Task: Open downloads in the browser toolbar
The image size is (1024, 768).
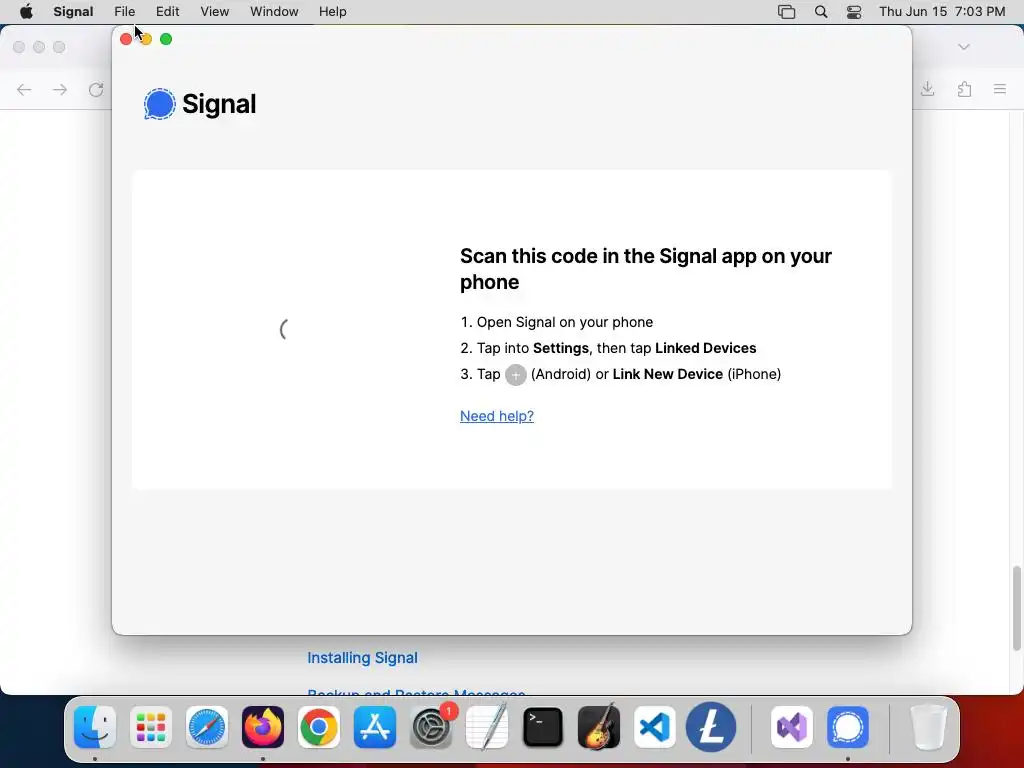Action: click(927, 89)
